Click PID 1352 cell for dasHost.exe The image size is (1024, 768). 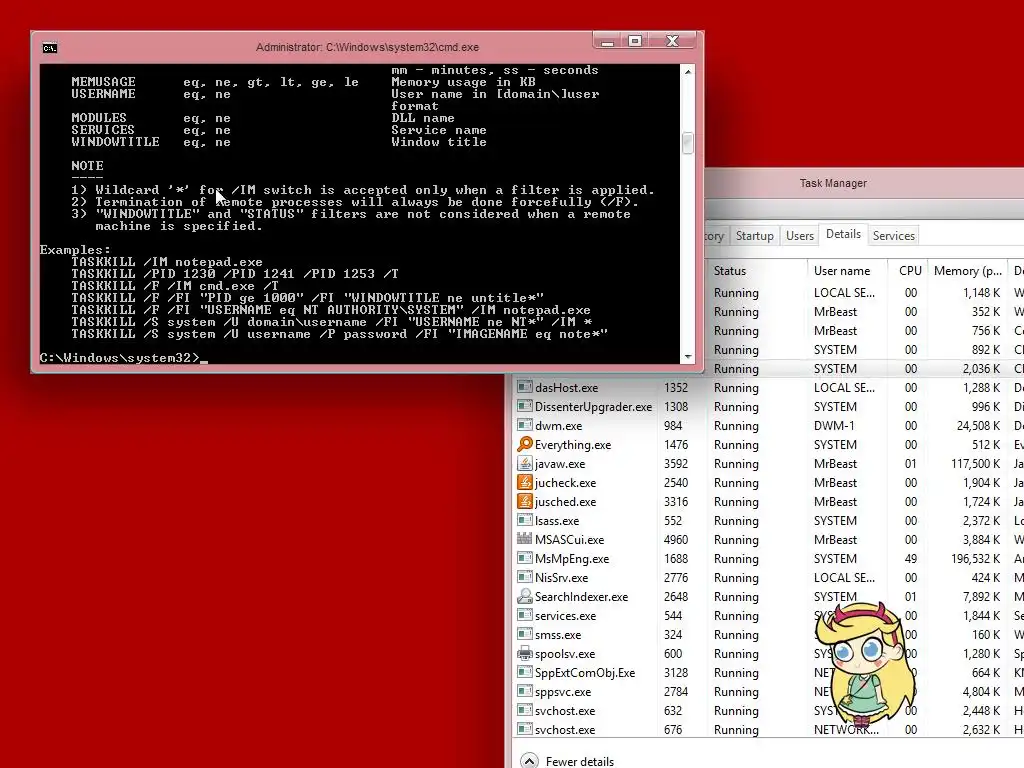[676, 388]
